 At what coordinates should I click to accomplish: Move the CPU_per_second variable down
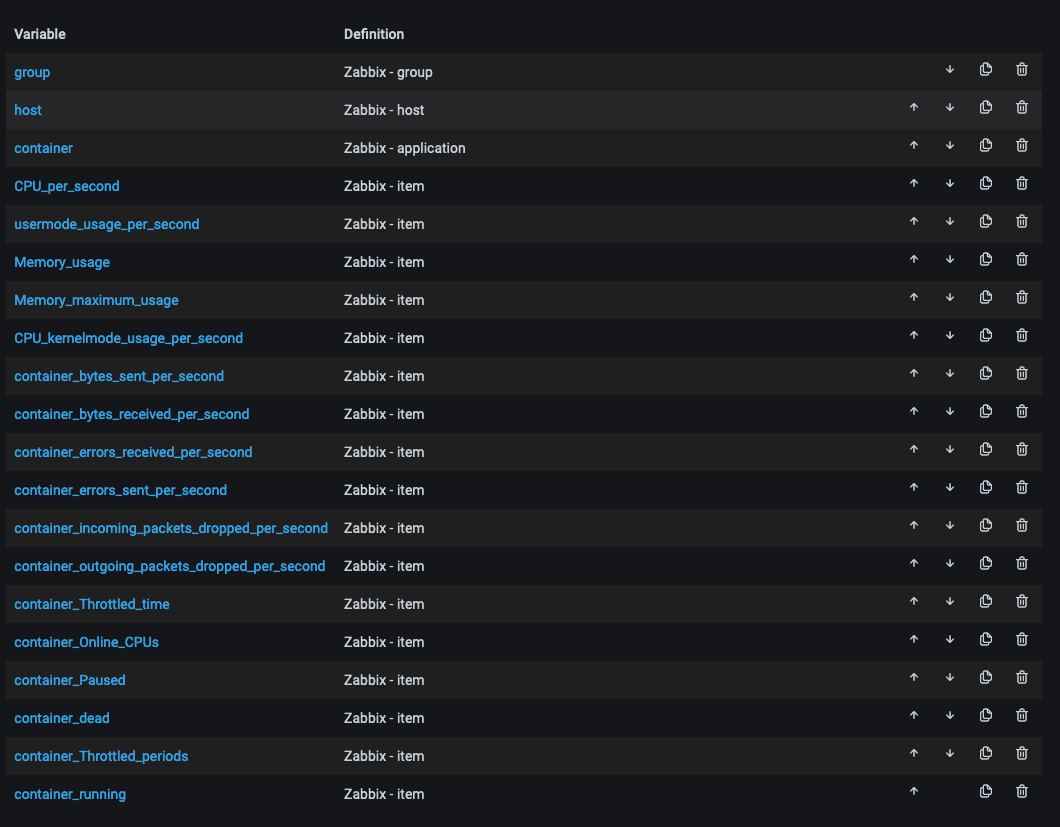tap(949, 184)
